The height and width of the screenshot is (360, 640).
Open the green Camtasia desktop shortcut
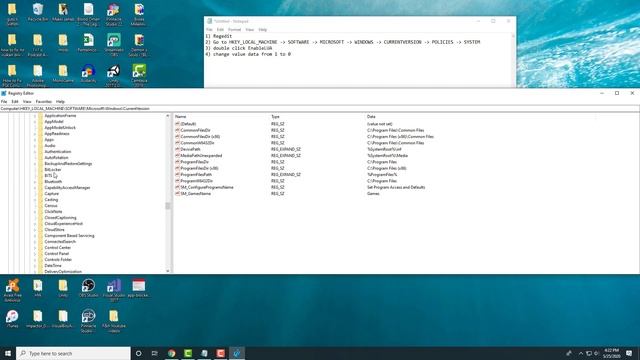coord(139,74)
